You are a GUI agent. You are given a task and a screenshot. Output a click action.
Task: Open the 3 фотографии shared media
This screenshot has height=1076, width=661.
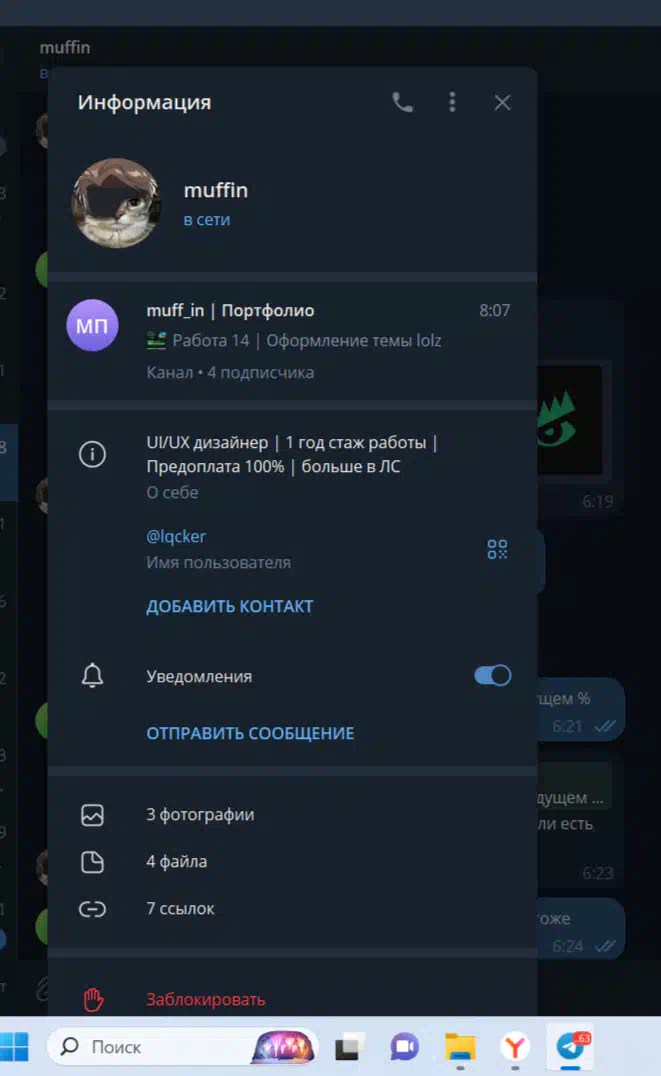[x=292, y=815]
